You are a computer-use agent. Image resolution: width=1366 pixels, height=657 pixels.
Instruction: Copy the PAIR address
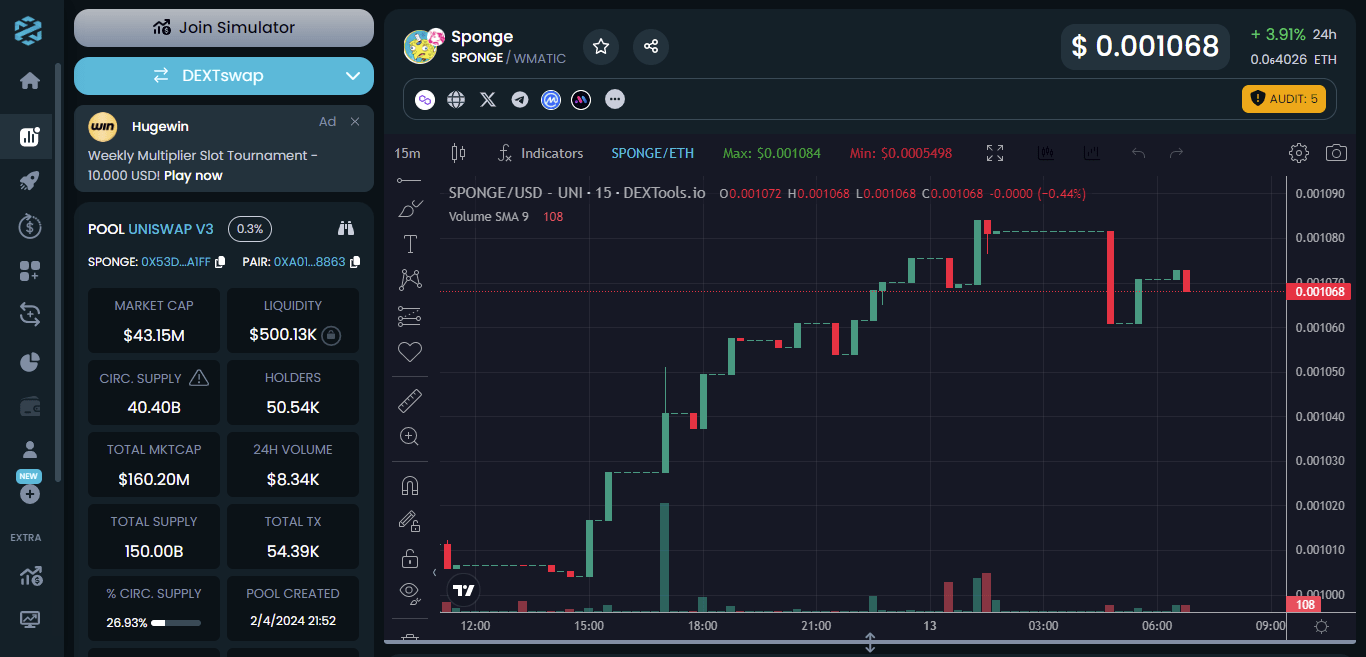(x=355, y=262)
